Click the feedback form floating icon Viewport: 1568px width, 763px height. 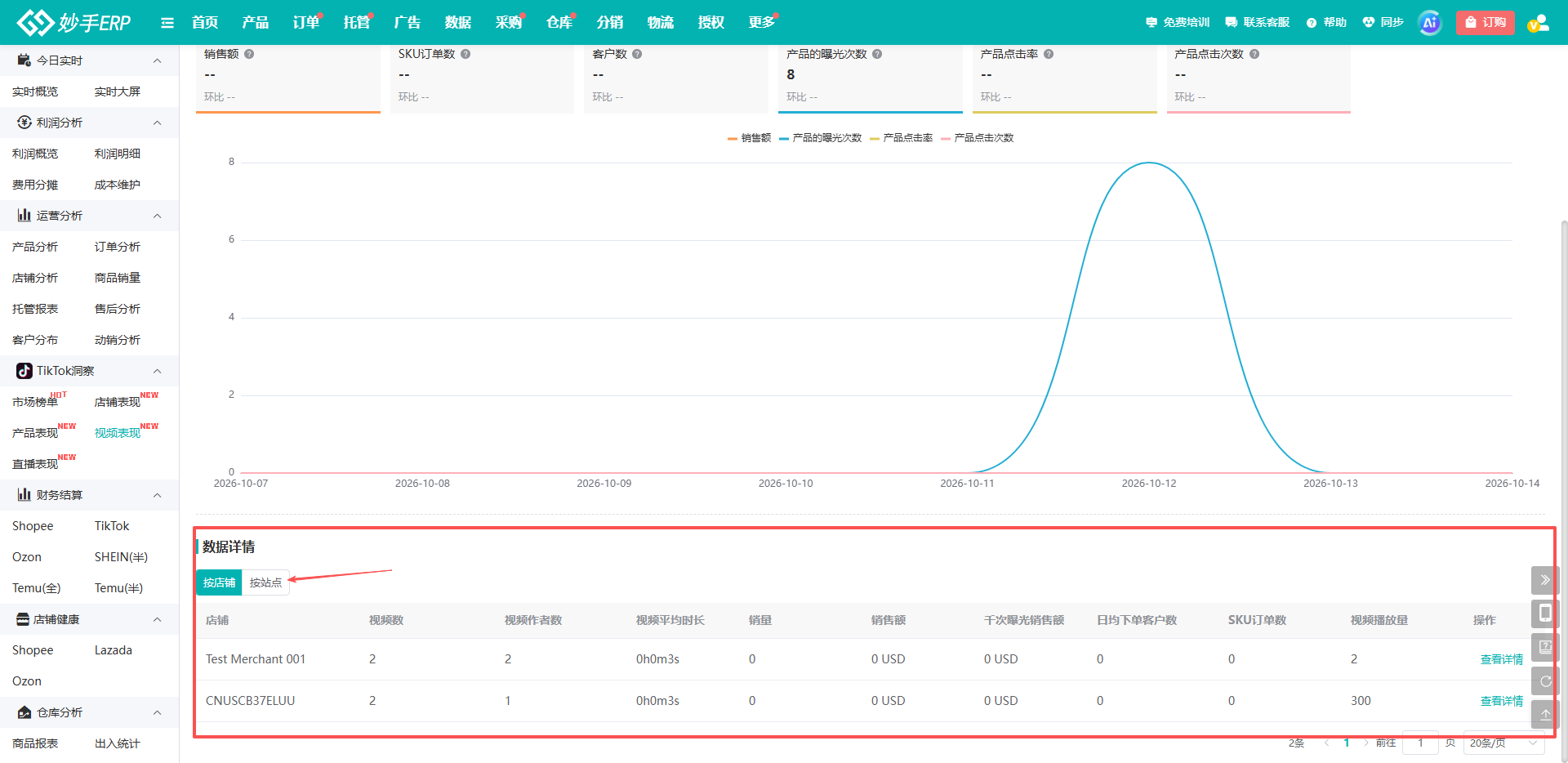[1544, 647]
